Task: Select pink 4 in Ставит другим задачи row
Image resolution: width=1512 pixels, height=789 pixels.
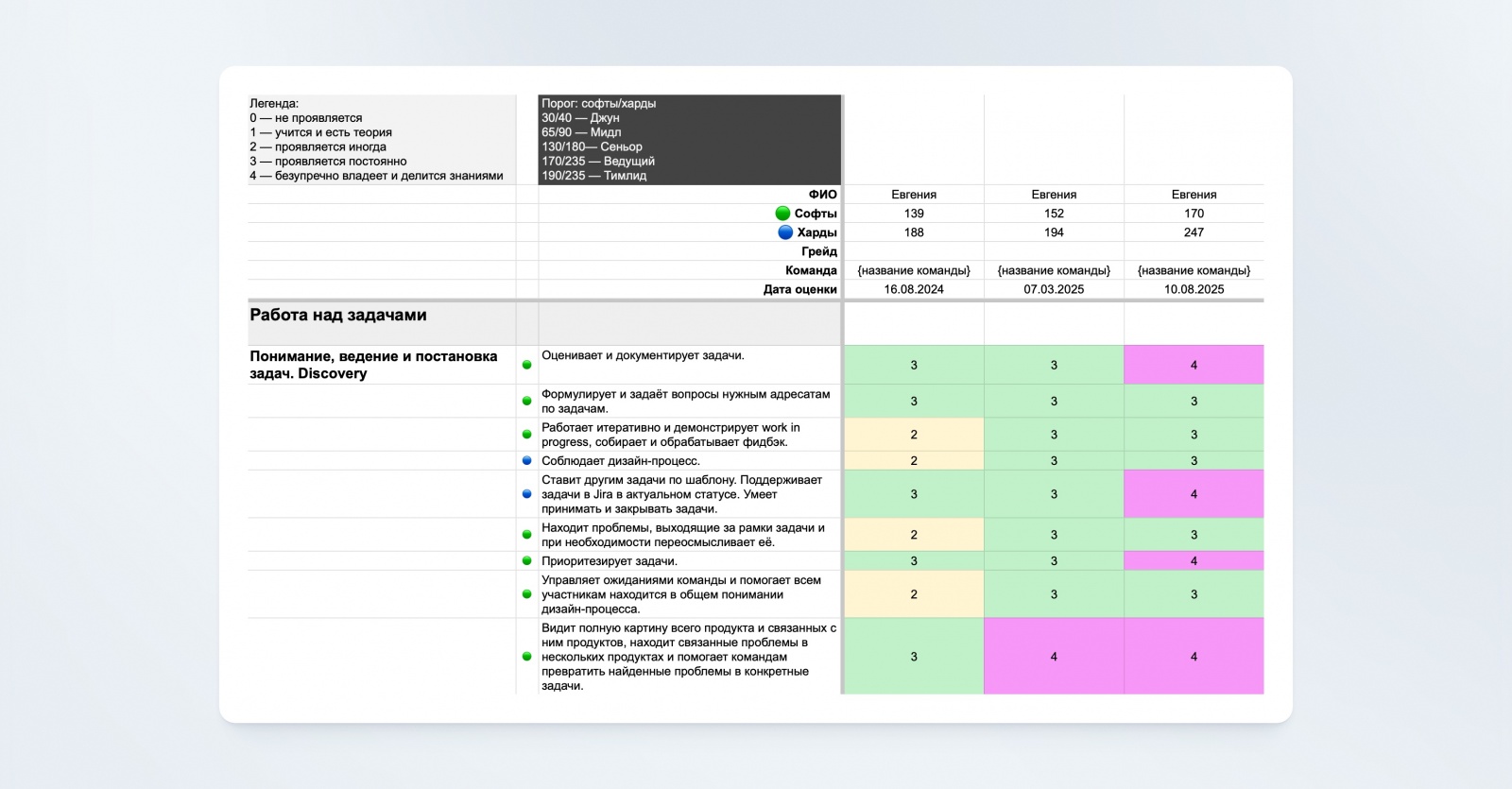Action: coord(1194,494)
